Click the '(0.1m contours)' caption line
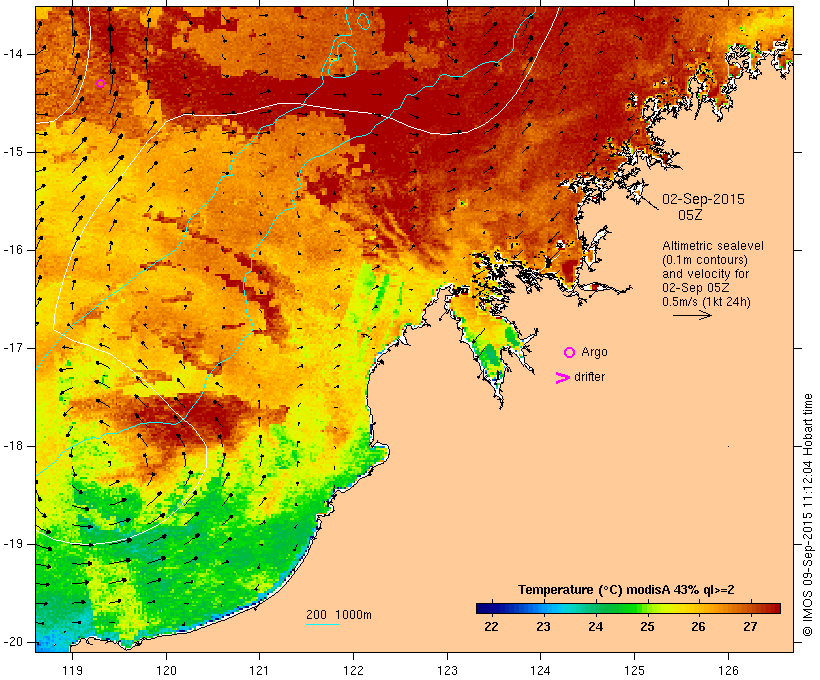The image size is (820, 680). 705,260
